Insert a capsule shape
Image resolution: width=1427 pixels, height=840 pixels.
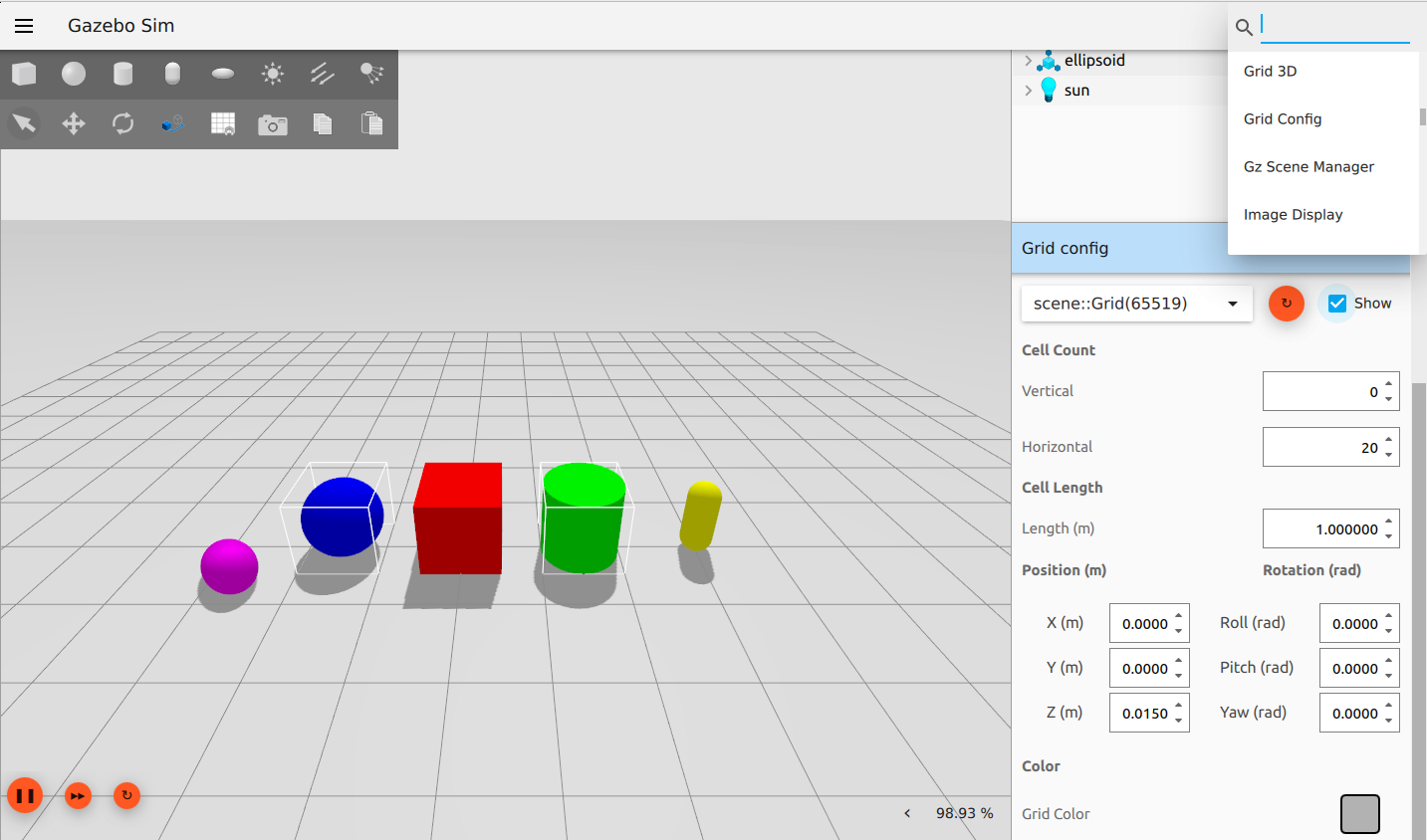(x=172, y=74)
